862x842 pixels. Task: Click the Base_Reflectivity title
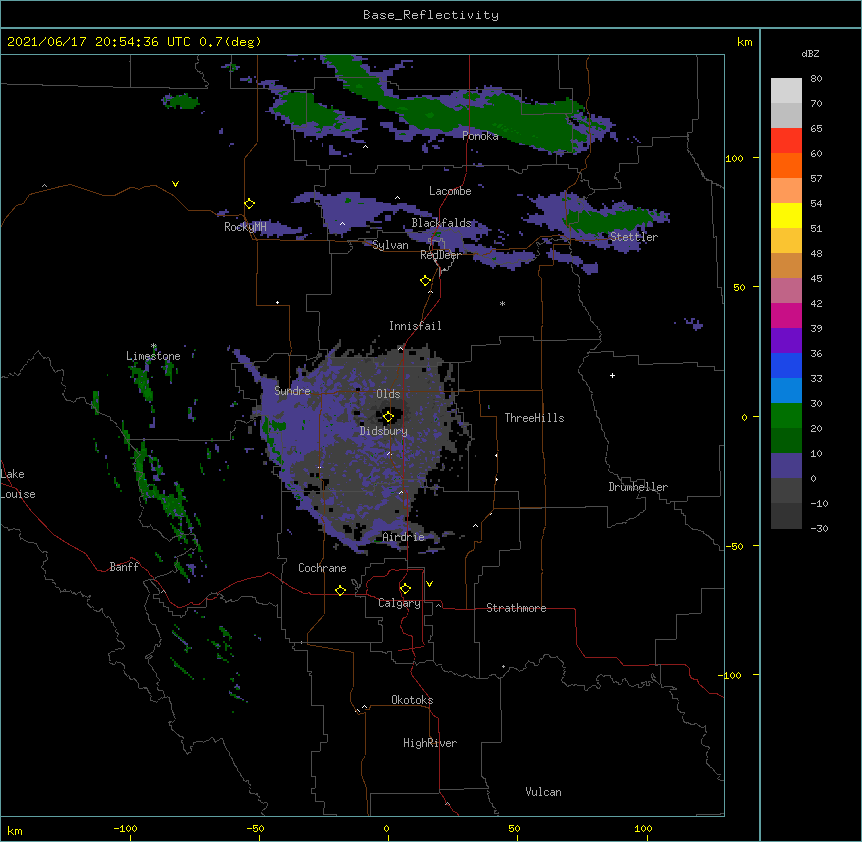[x=431, y=15]
